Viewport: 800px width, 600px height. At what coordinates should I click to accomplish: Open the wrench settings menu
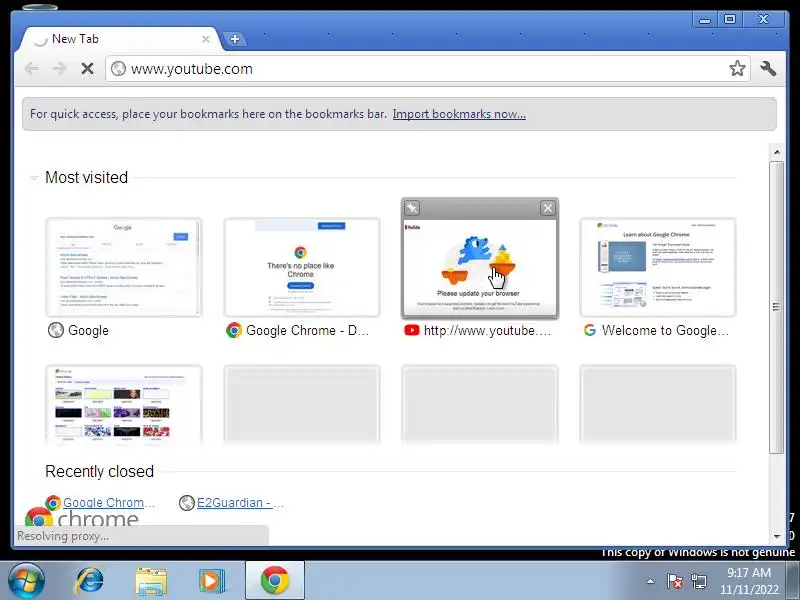(768, 68)
